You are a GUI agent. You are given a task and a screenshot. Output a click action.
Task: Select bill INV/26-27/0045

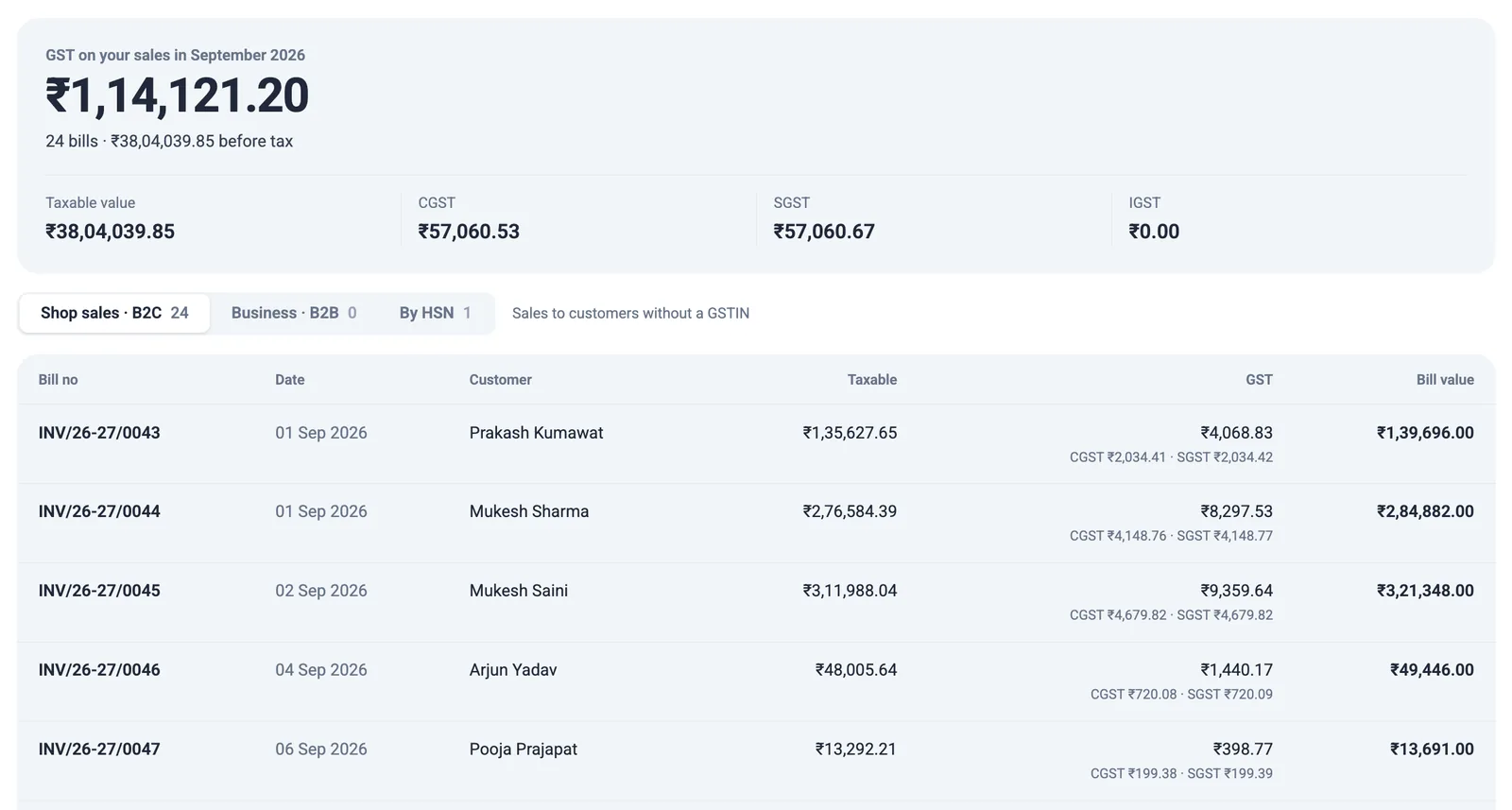[x=99, y=591]
